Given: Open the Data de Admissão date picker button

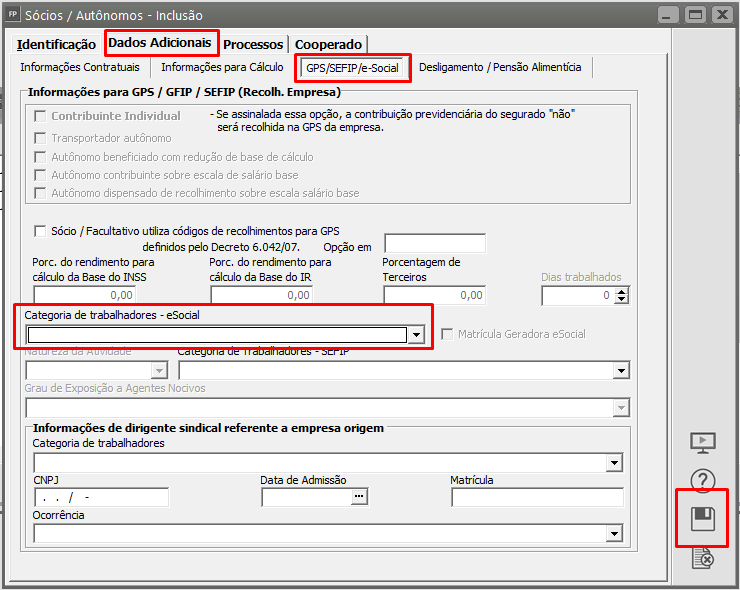Looking at the screenshot, I should pos(359,497).
